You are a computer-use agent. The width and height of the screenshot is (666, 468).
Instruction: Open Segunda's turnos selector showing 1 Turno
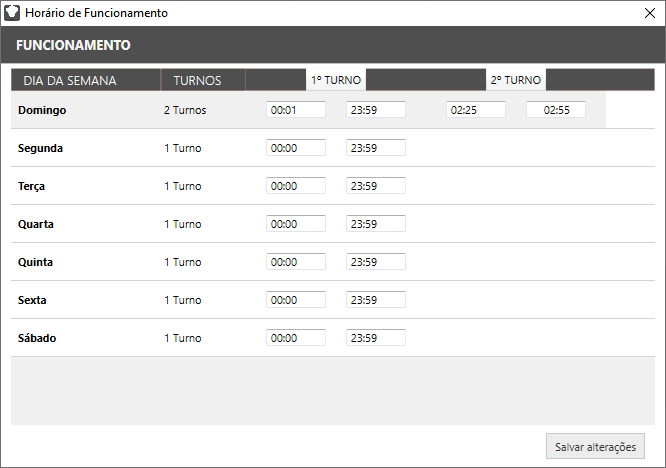coord(183,148)
